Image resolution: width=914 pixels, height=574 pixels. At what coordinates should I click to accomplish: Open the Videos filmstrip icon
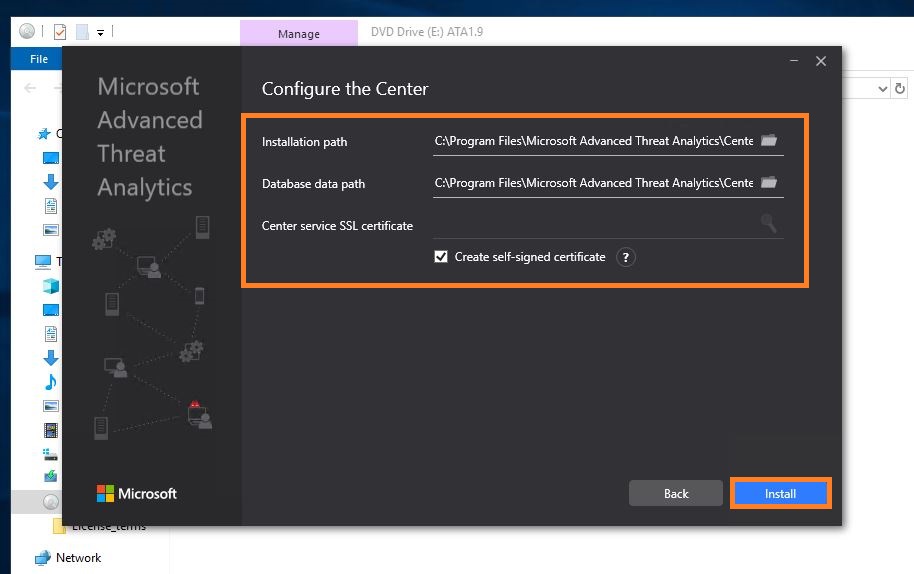(51, 430)
